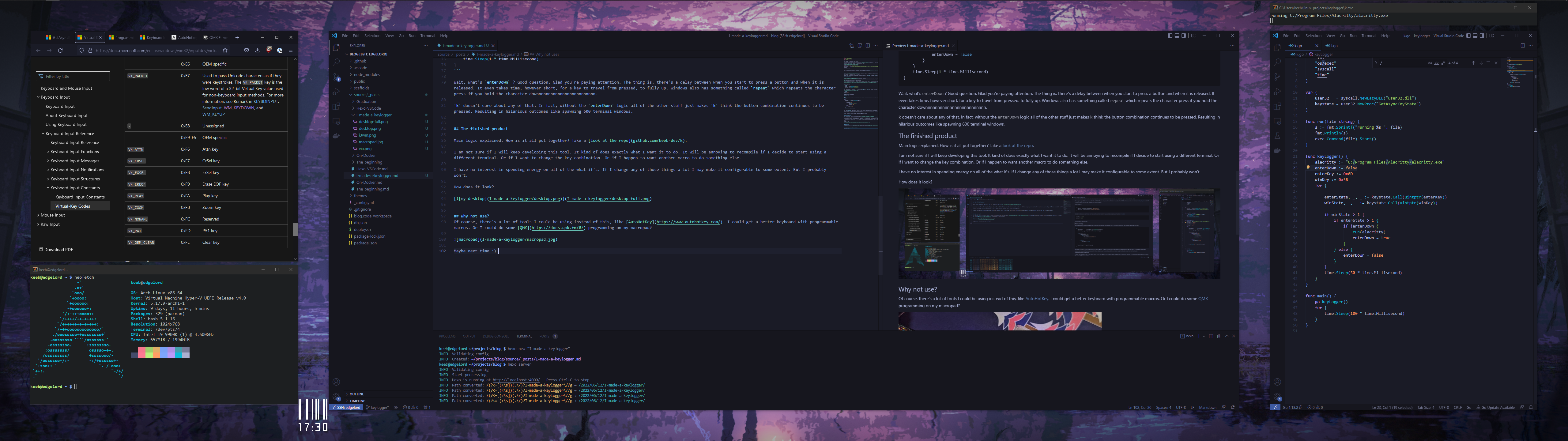The image size is (1568, 441).
Task: Open Source Control in keylogger VS Code window
Action: (1277, 77)
